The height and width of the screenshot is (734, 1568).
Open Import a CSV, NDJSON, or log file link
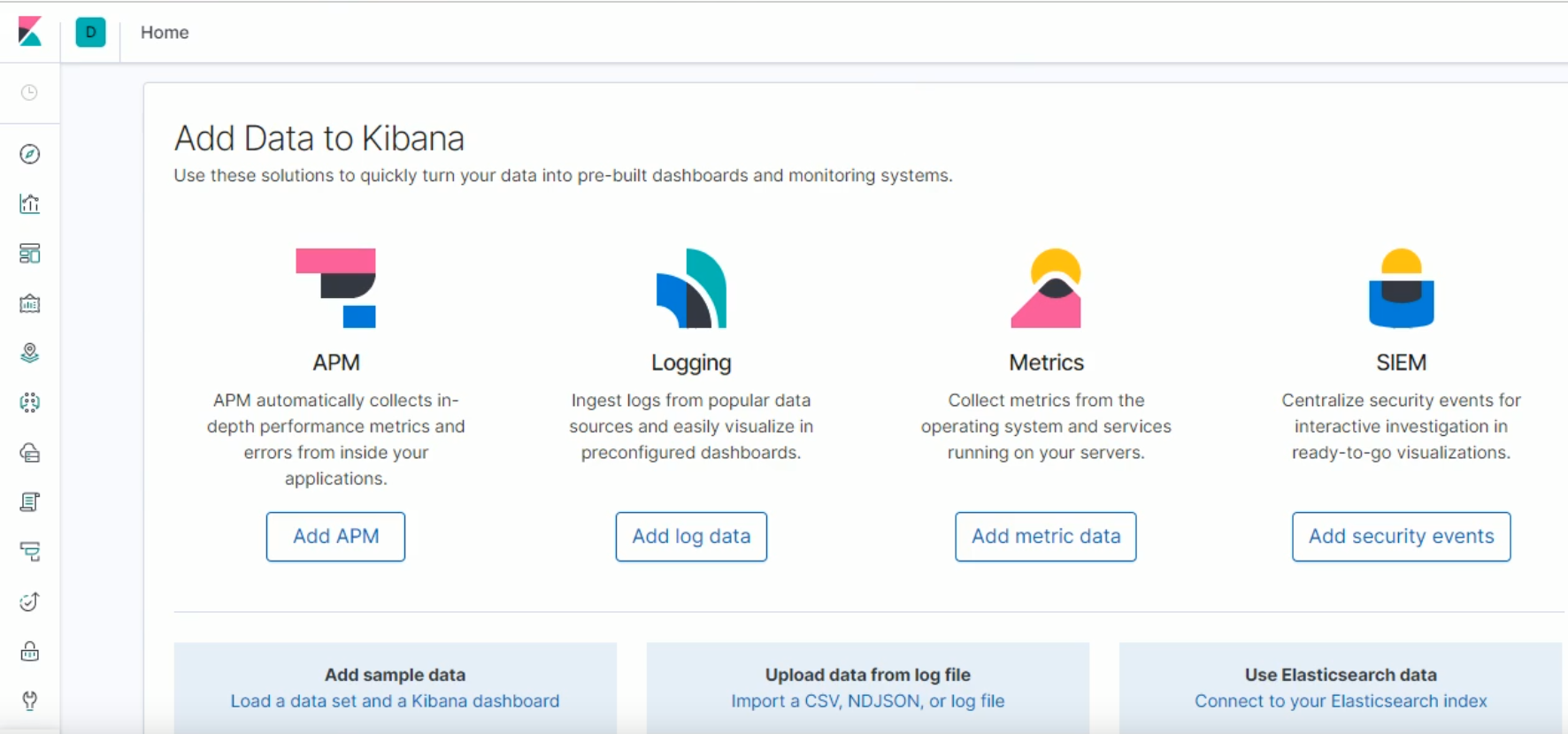(x=867, y=701)
